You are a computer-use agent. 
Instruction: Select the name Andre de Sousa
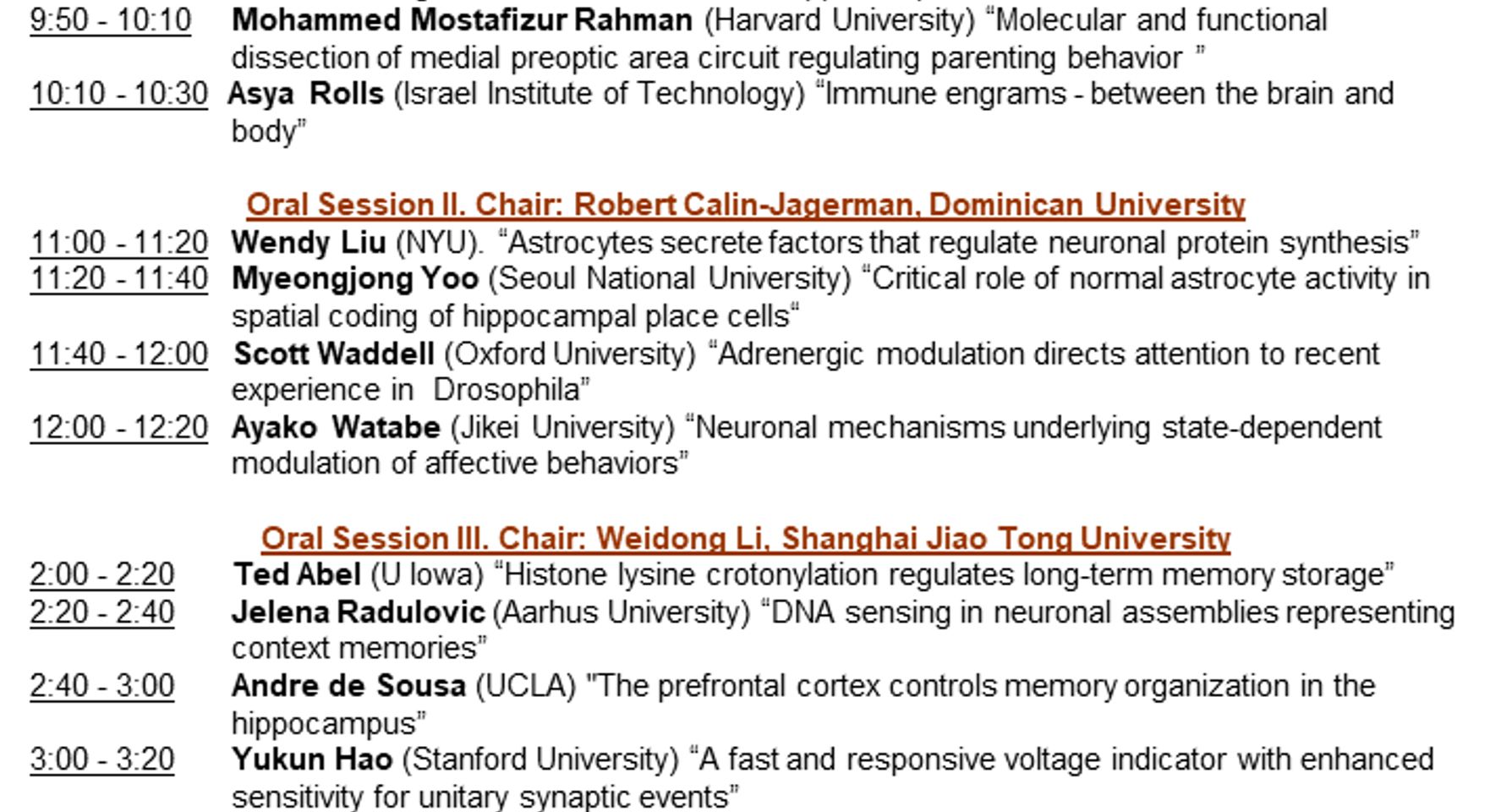coord(348,686)
